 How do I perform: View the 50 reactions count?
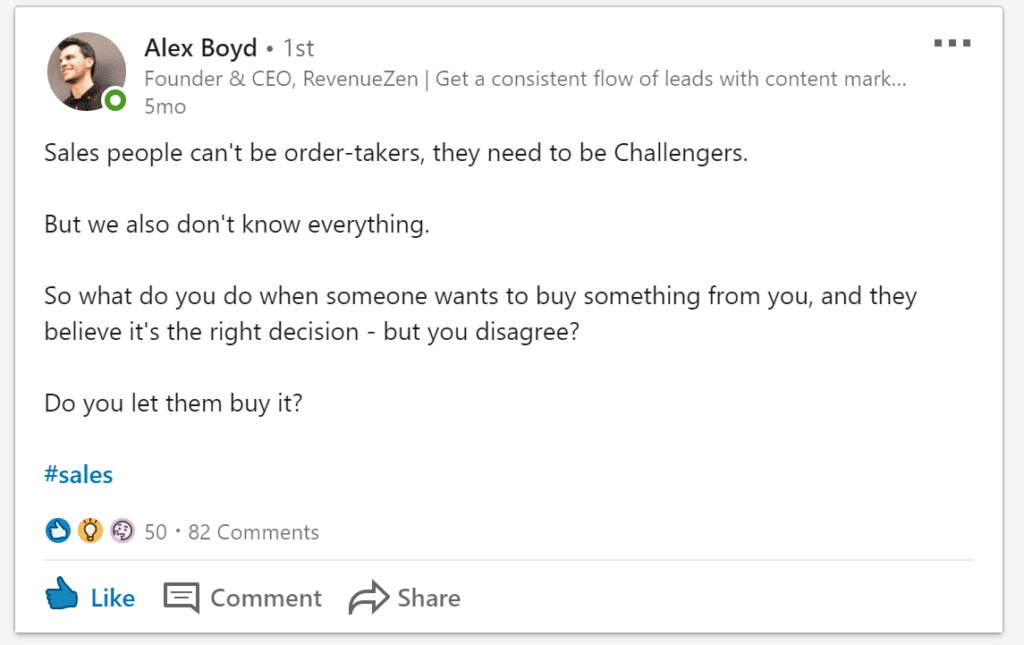pyautogui.click(x=155, y=532)
